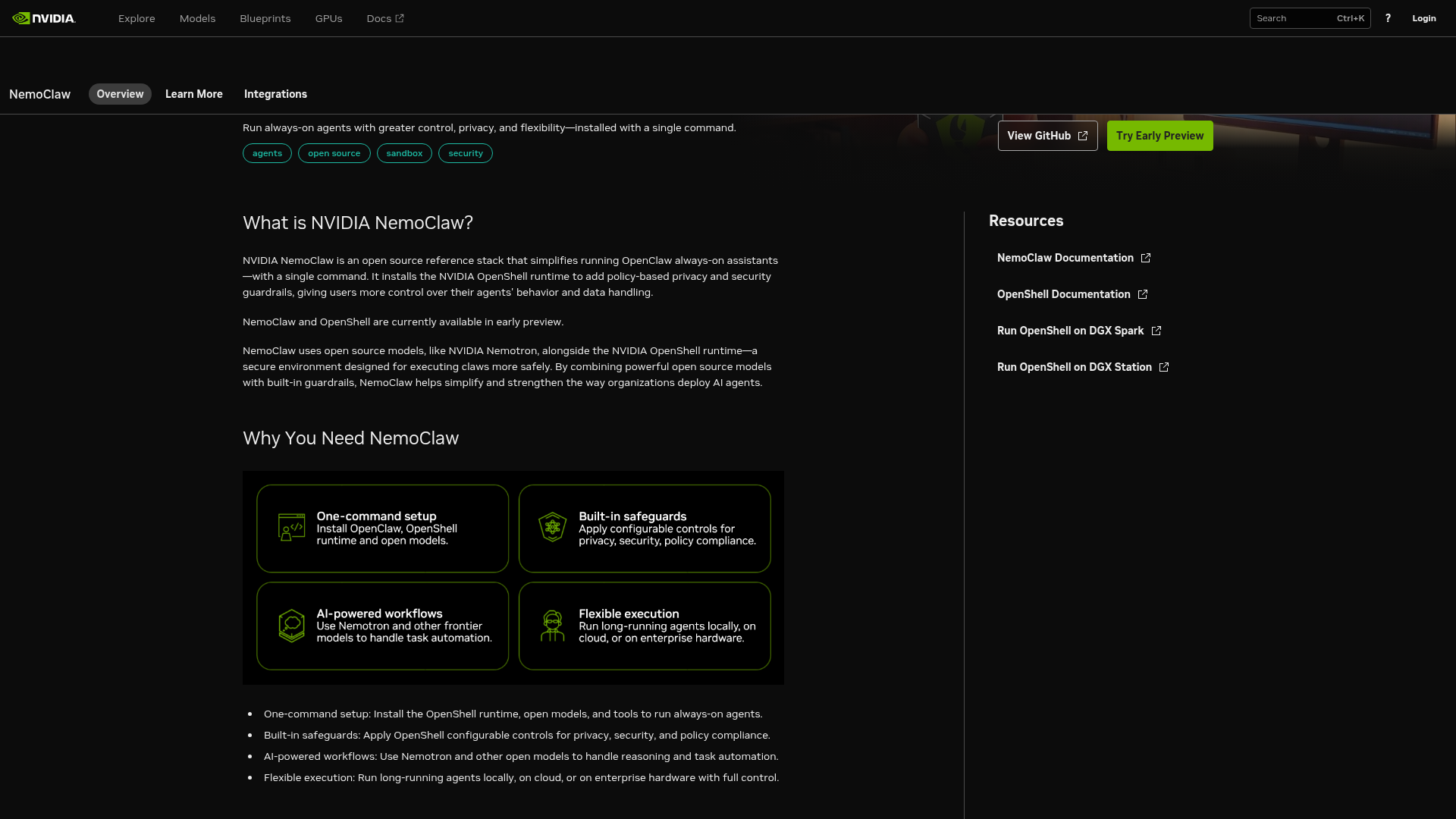1456x819 pixels.
Task: Click the 'AI-powered workflows' card title
Action: click(379, 613)
